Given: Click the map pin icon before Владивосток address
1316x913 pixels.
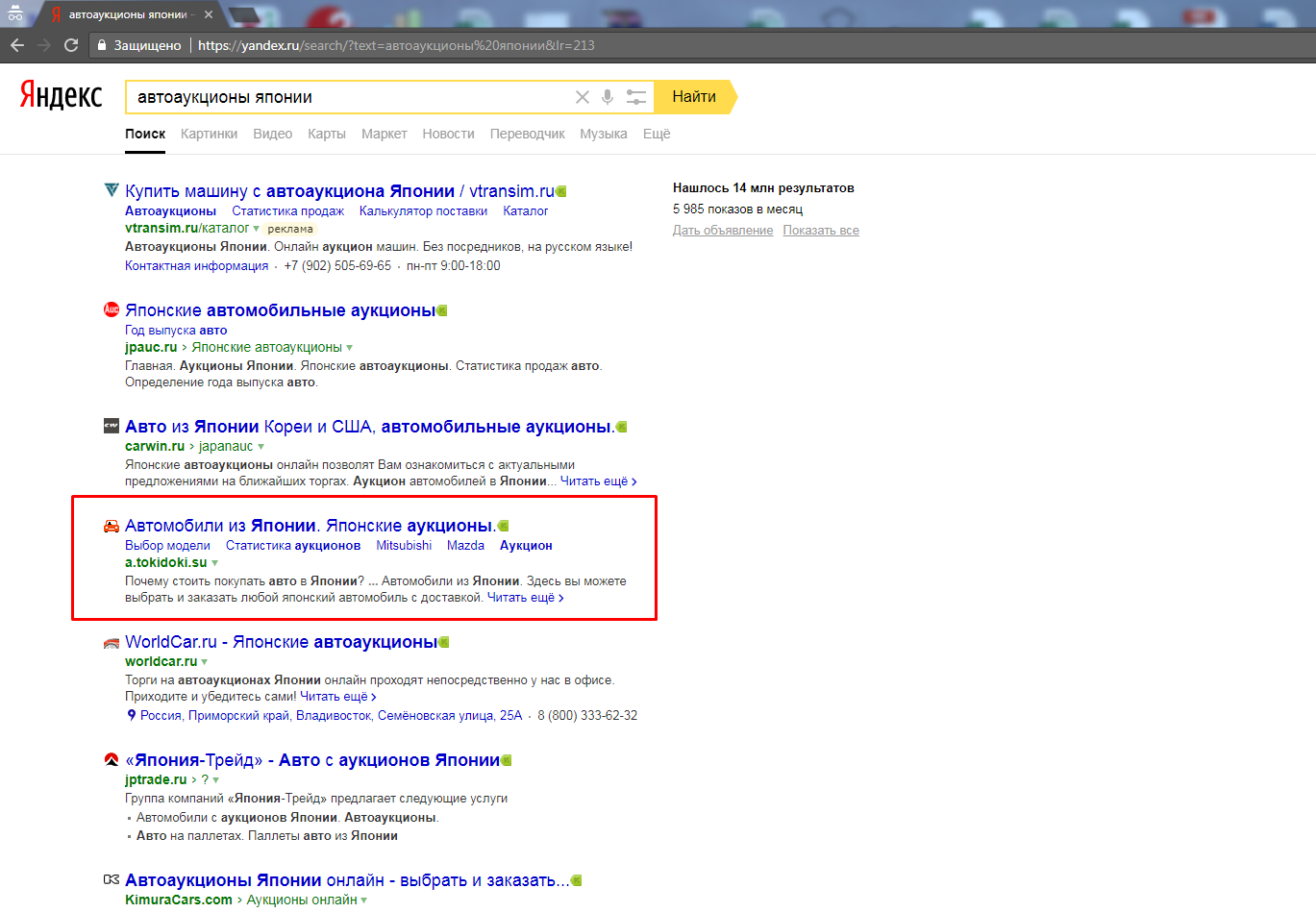Looking at the screenshot, I should (x=132, y=715).
